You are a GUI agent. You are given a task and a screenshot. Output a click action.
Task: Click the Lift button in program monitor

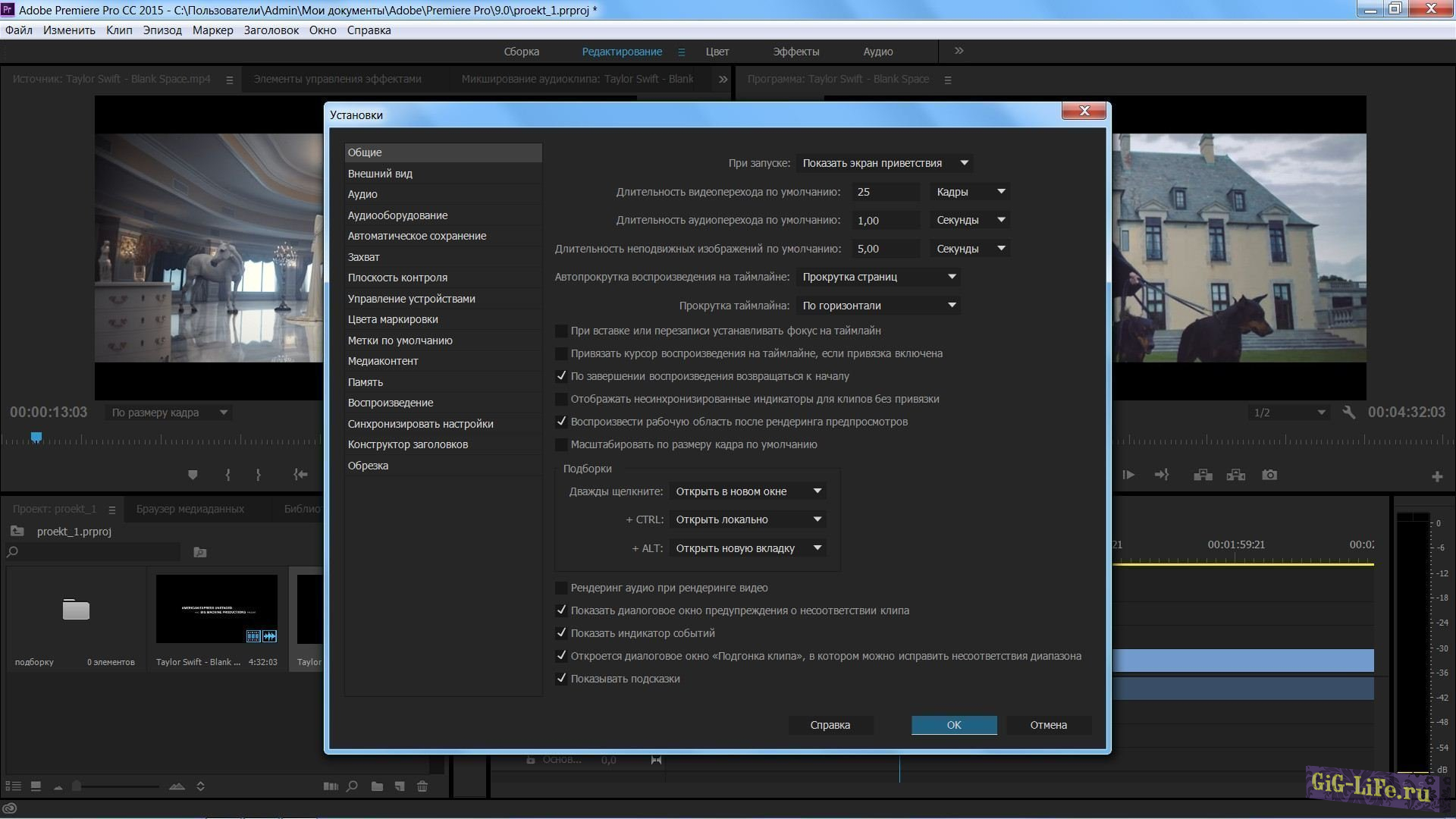point(1203,475)
